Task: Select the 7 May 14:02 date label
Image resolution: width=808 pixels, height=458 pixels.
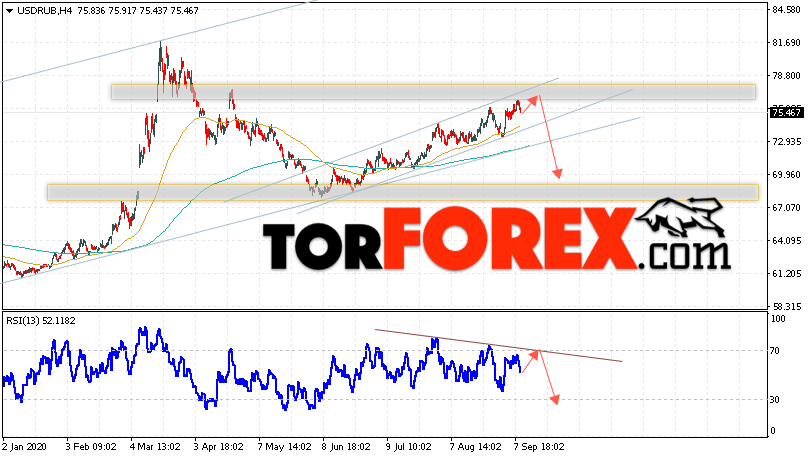Action: (284, 447)
